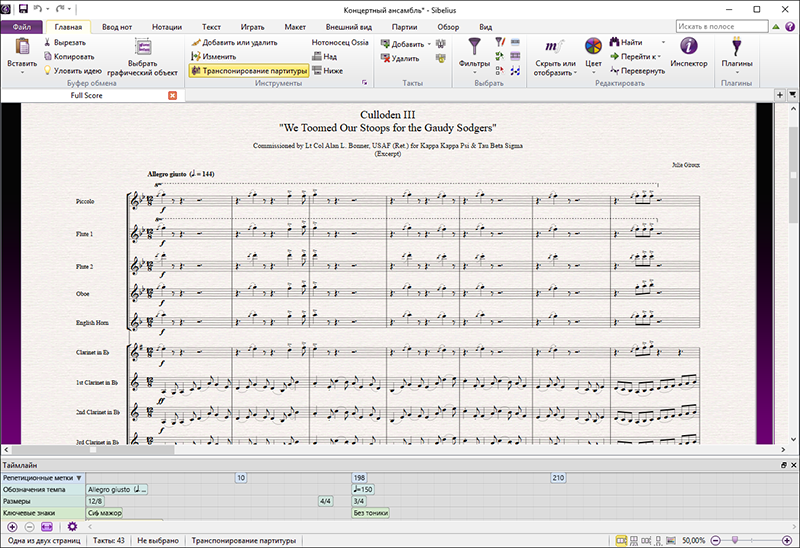Click the Искать в полосе search field

(x=722, y=27)
